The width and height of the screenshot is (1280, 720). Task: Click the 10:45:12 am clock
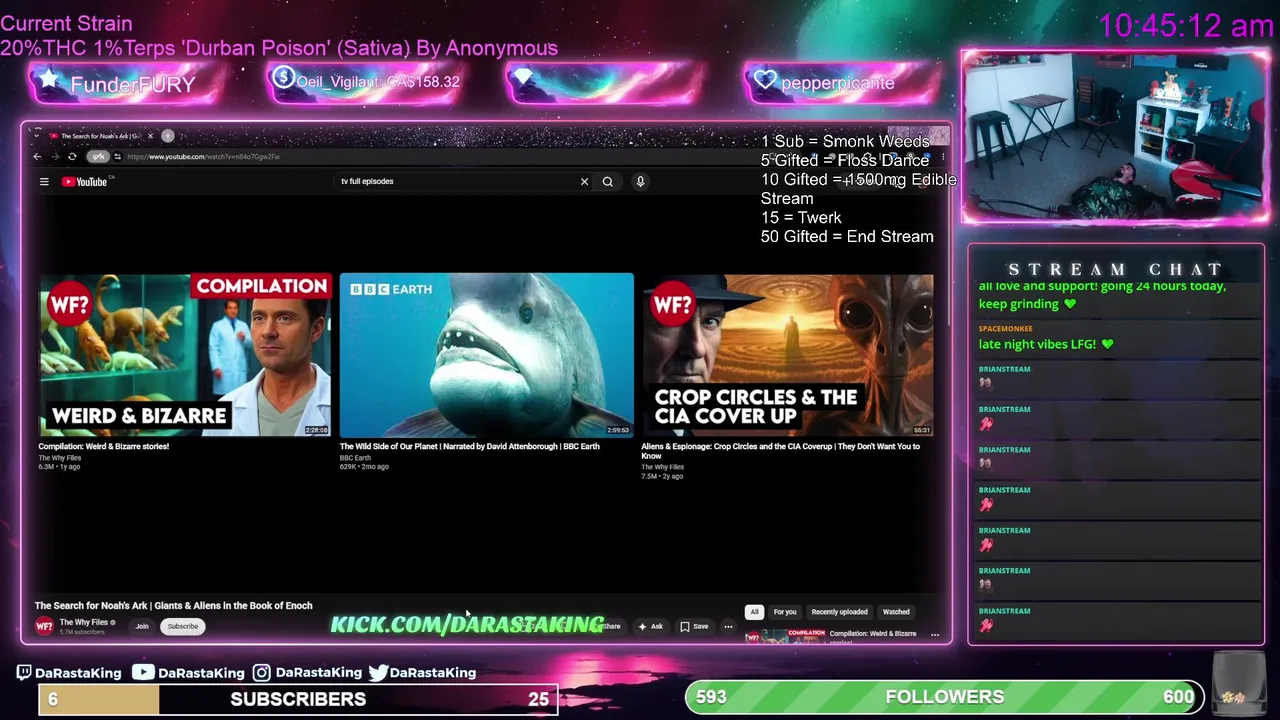(x=1186, y=26)
